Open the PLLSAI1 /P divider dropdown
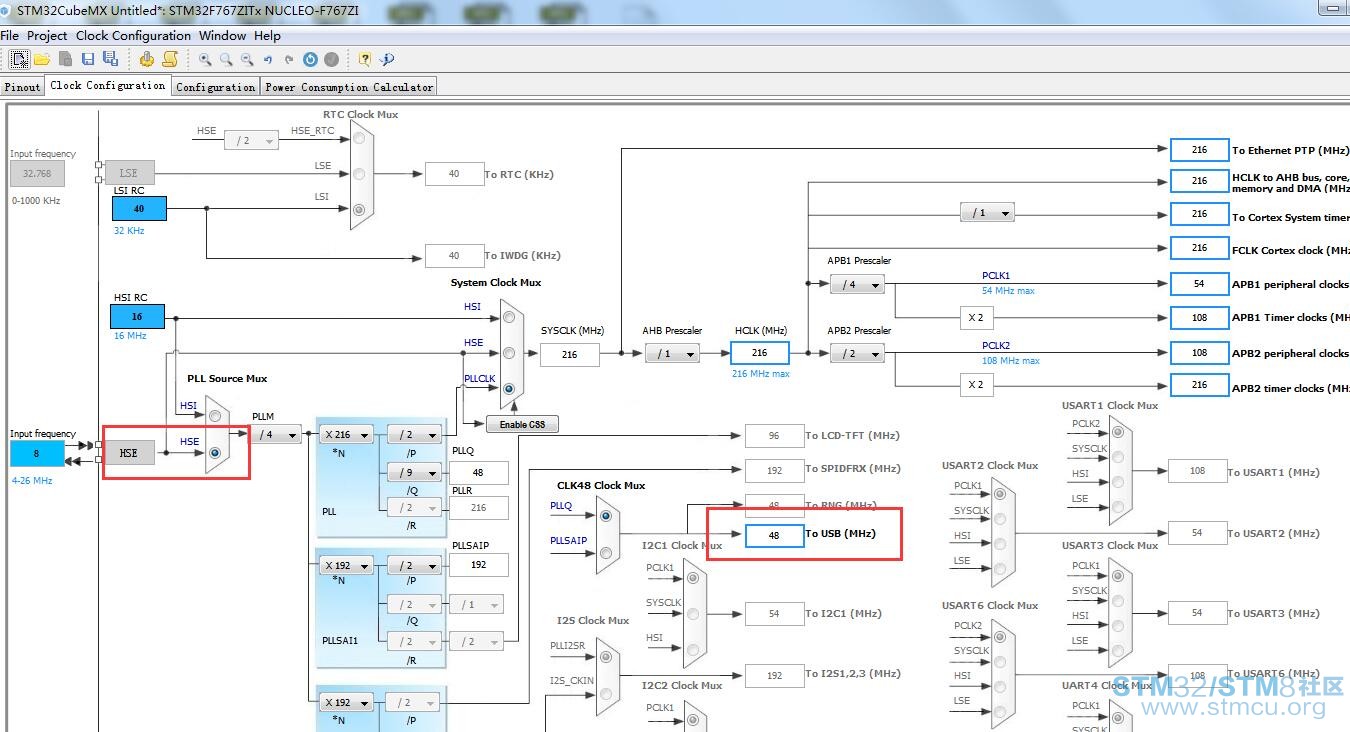The image size is (1350, 732). tap(414, 565)
